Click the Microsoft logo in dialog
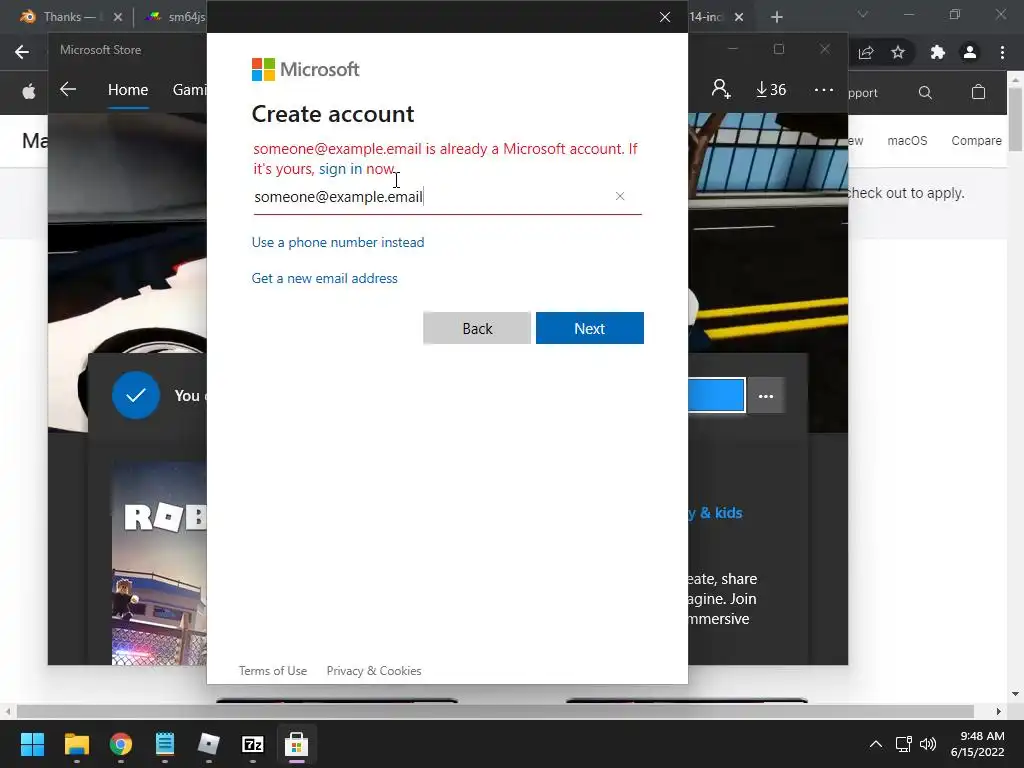The image size is (1024, 768). (x=305, y=69)
